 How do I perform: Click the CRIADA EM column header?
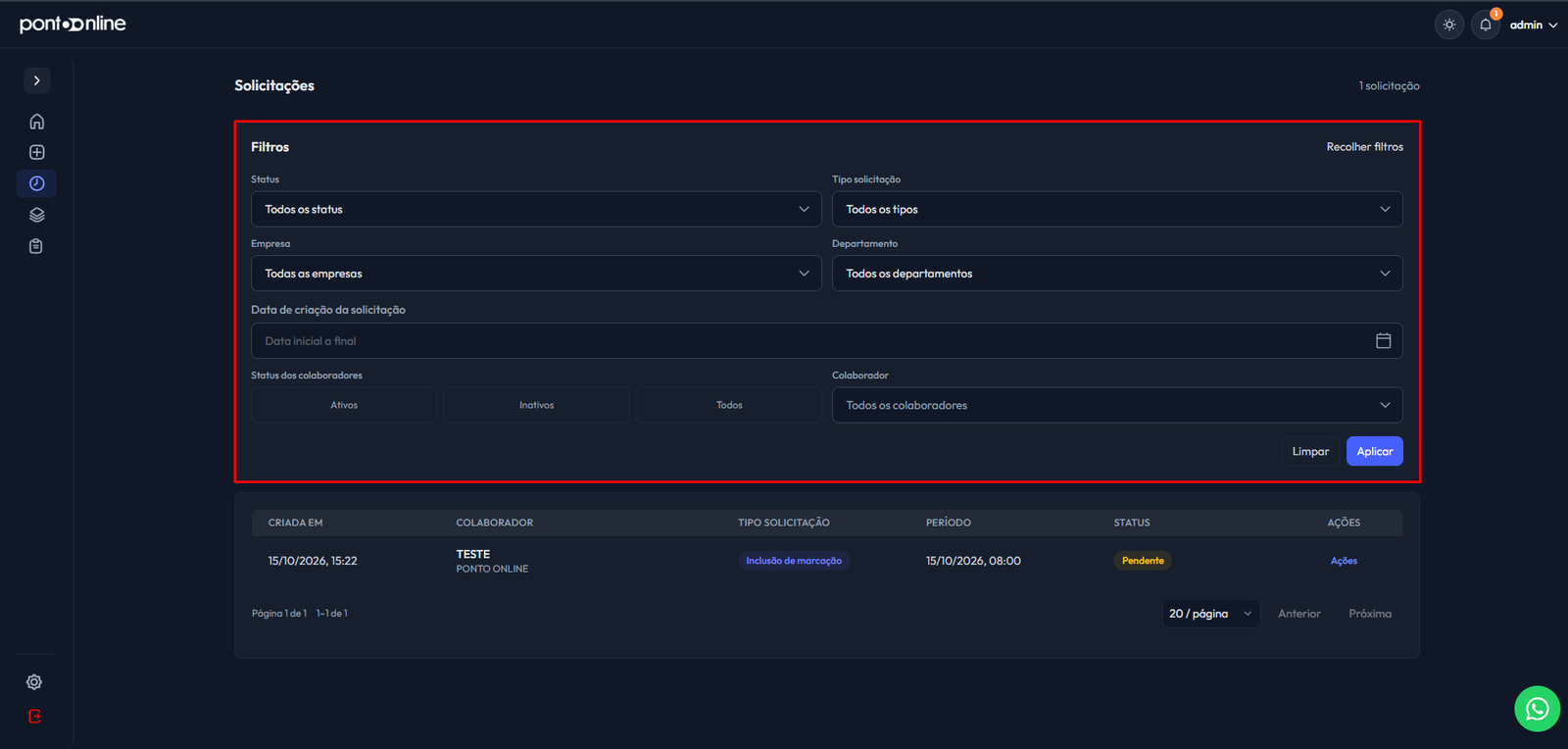tap(295, 523)
